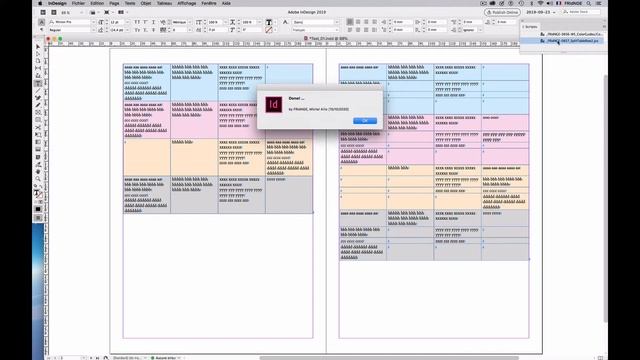Select the Scissors tool

(38, 127)
